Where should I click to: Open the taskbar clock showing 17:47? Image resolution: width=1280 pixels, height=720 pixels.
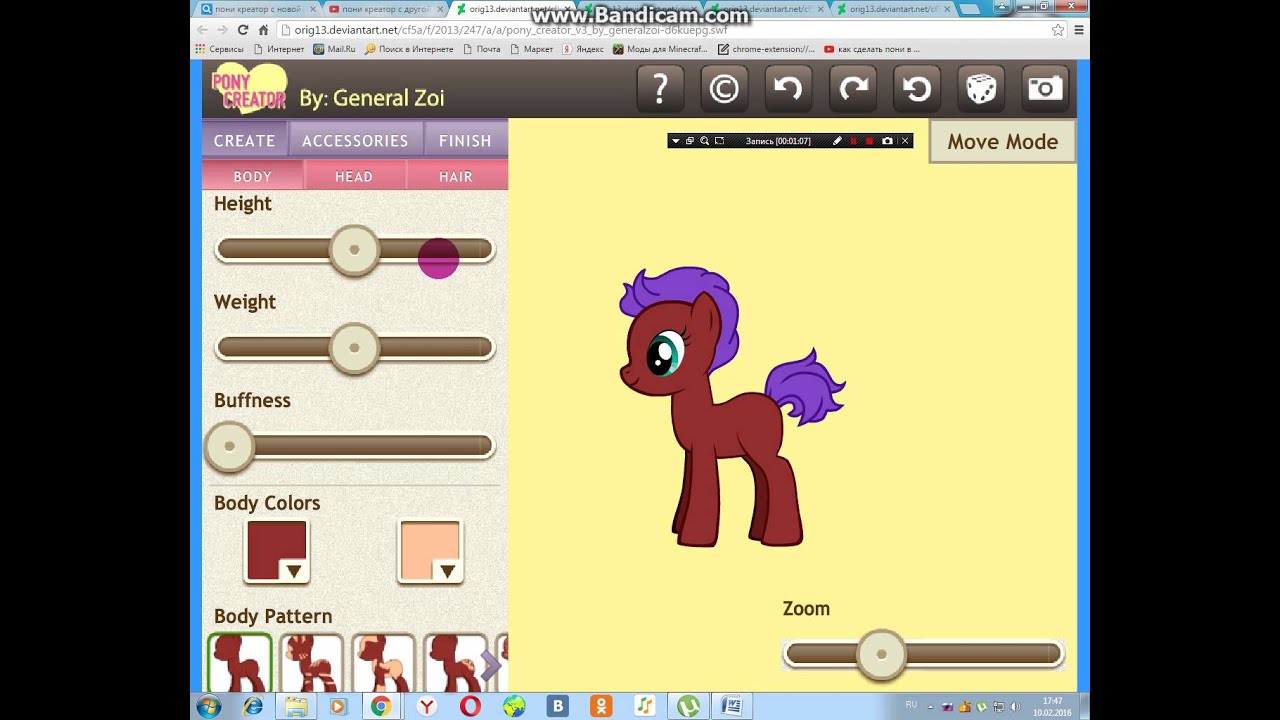tap(1052, 706)
